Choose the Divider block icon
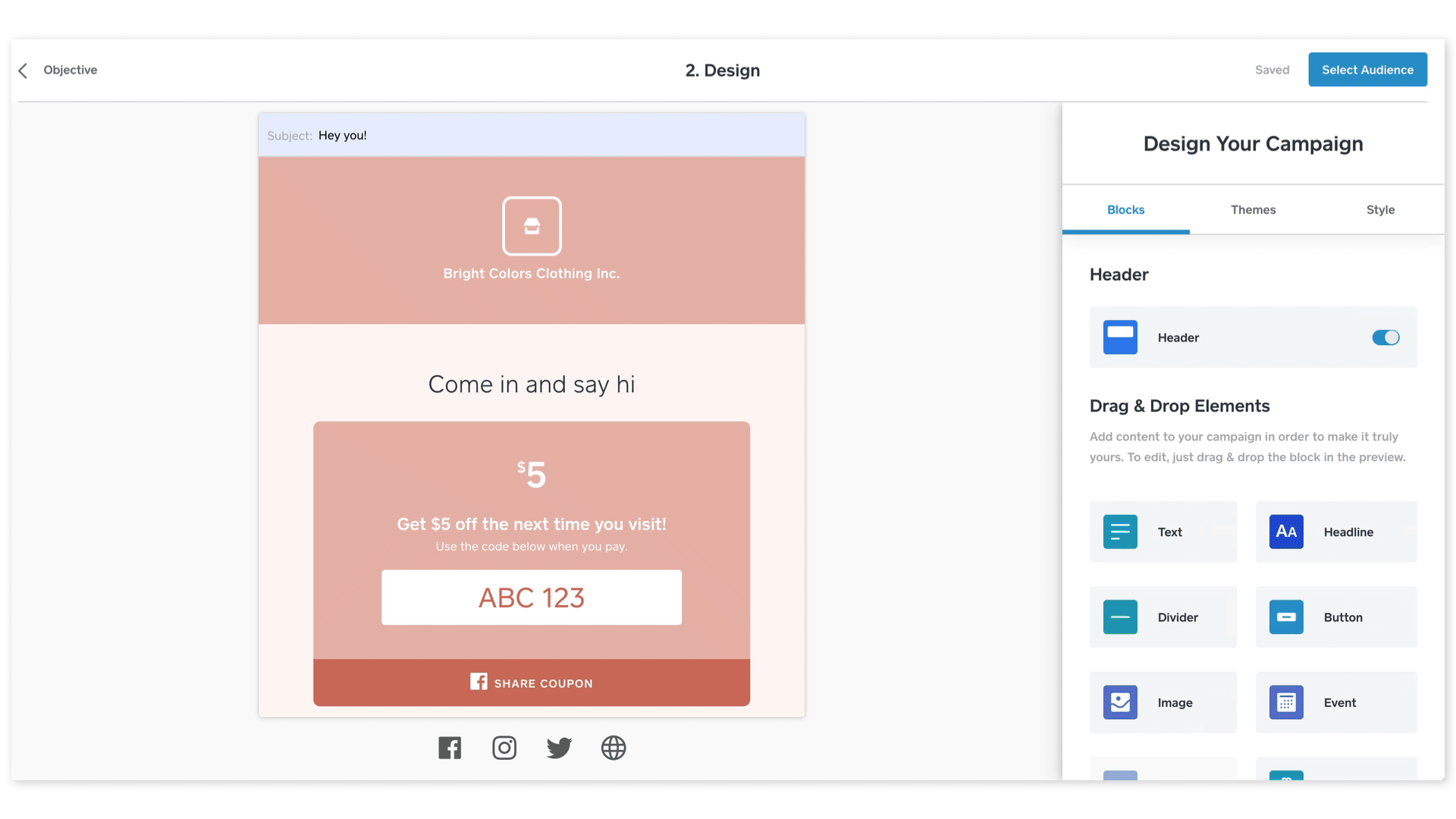This screenshot has width=1456, height=819. click(x=1120, y=617)
